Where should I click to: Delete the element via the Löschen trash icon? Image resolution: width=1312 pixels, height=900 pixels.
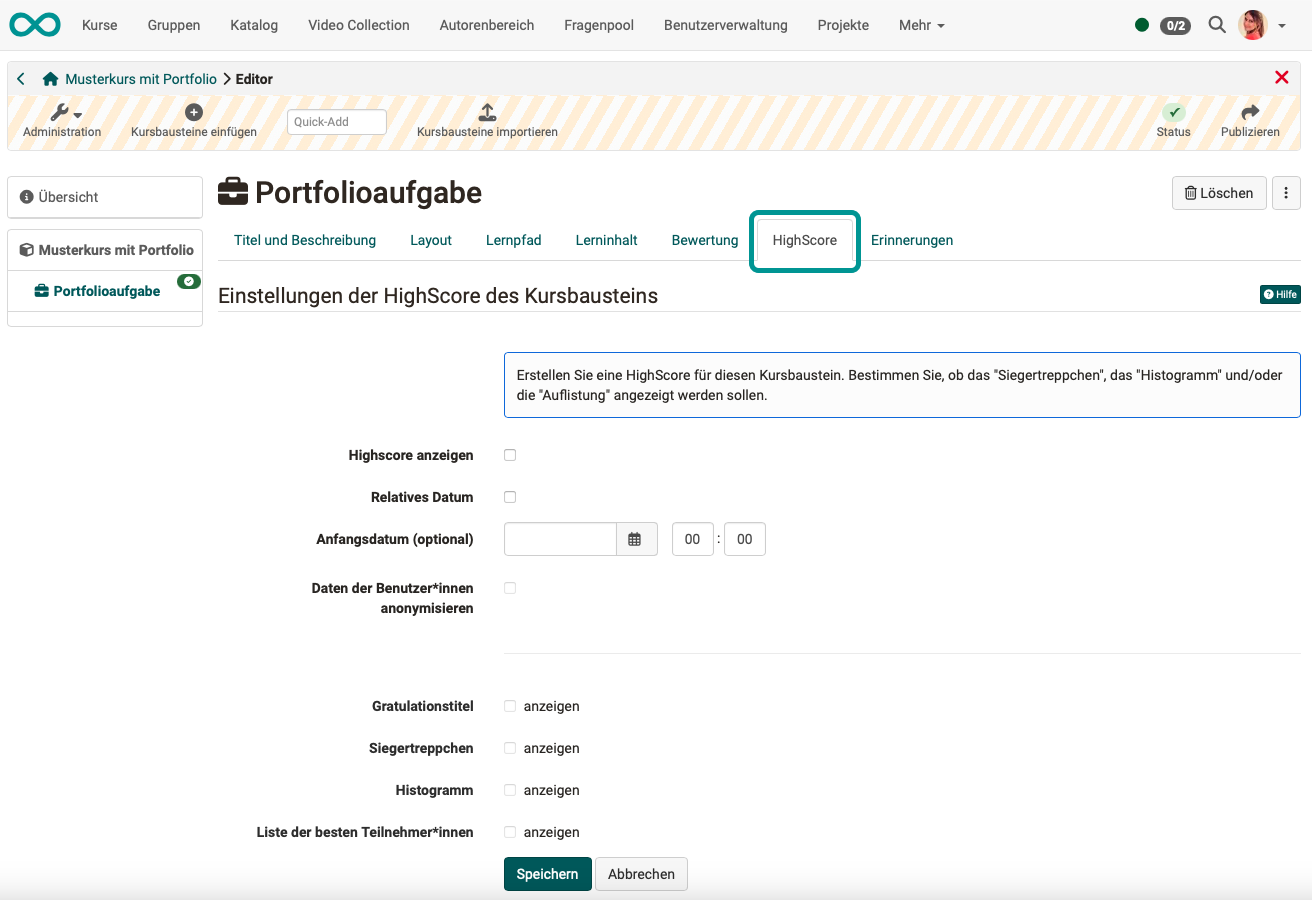[1218, 192]
